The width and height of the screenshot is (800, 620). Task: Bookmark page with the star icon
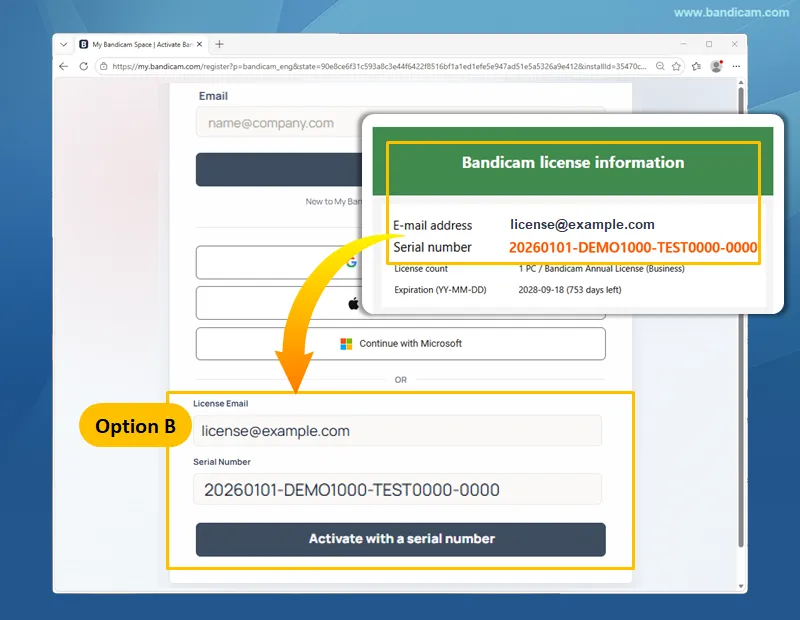(x=677, y=66)
